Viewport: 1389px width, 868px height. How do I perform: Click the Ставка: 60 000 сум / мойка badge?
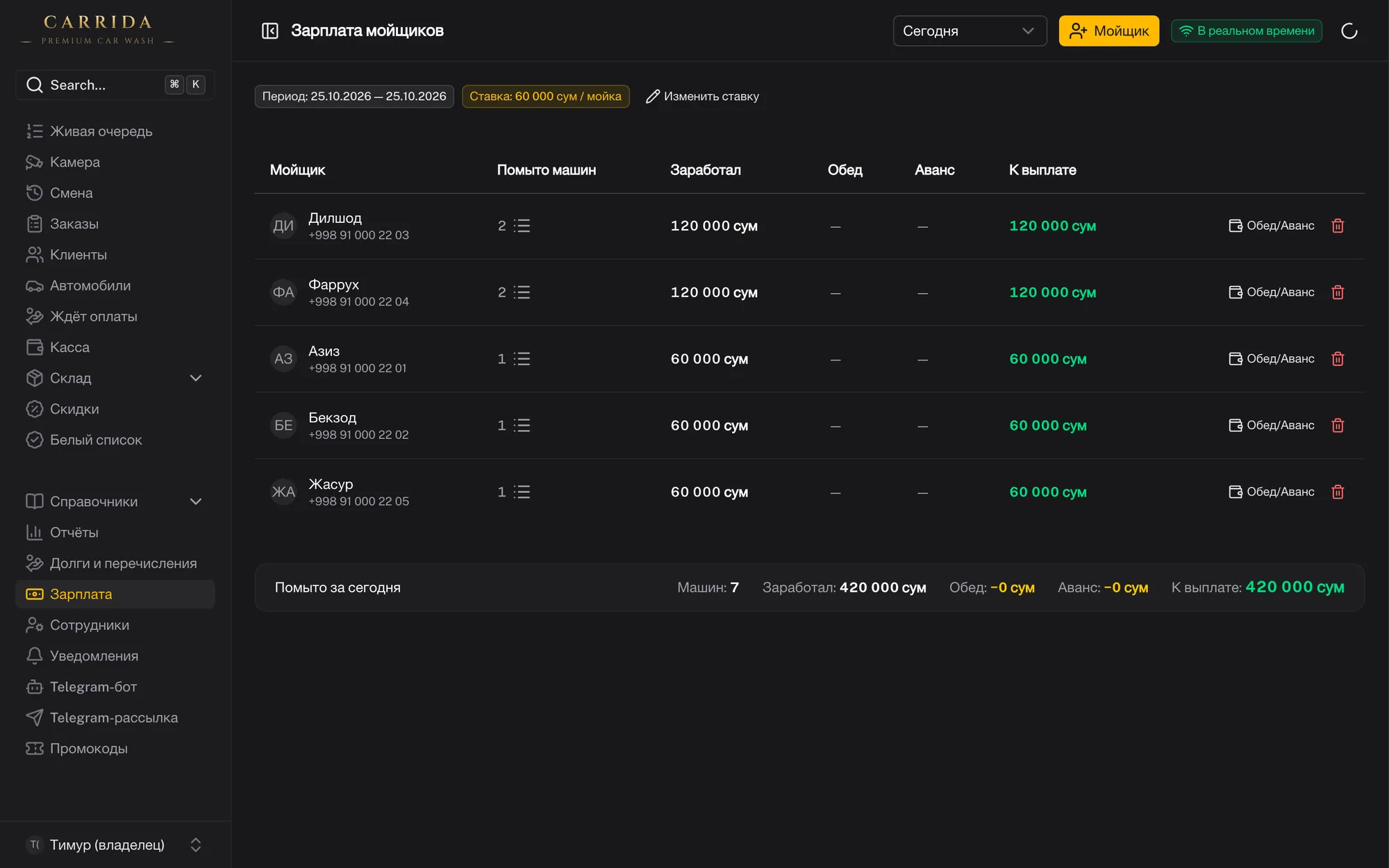[x=545, y=97]
